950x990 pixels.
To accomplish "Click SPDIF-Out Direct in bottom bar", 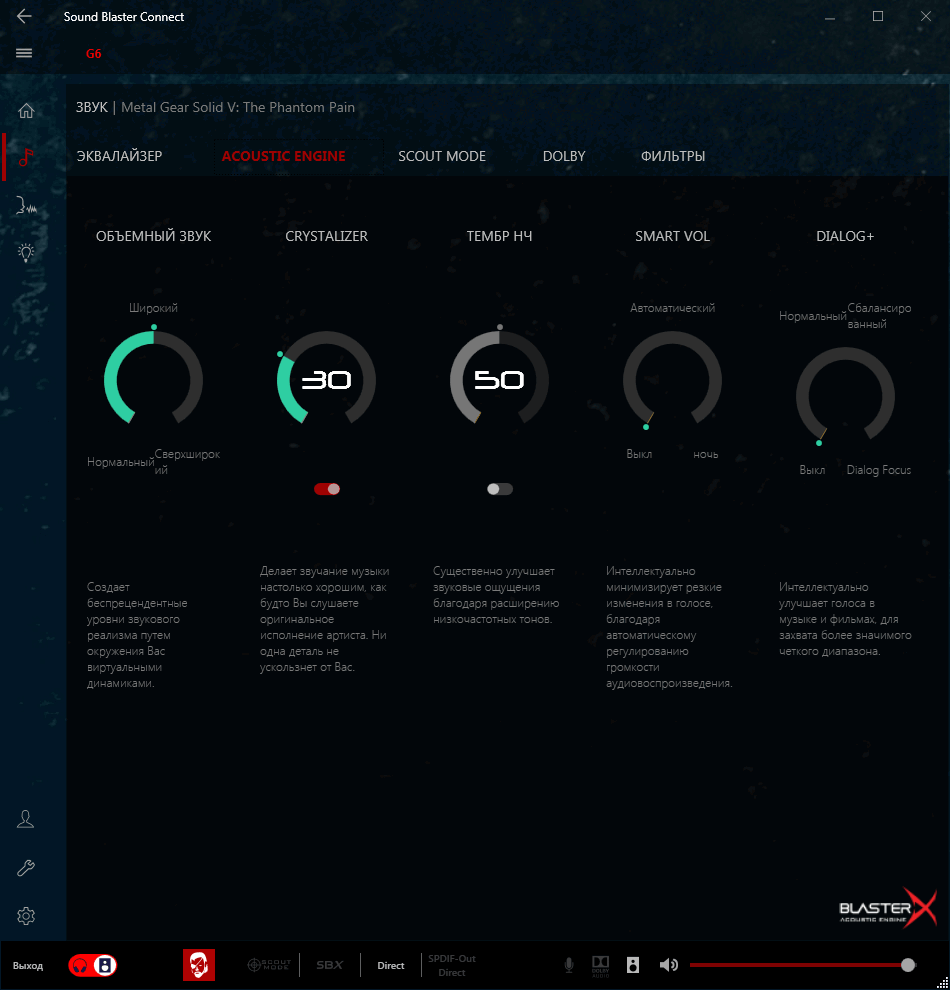I will point(452,965).
